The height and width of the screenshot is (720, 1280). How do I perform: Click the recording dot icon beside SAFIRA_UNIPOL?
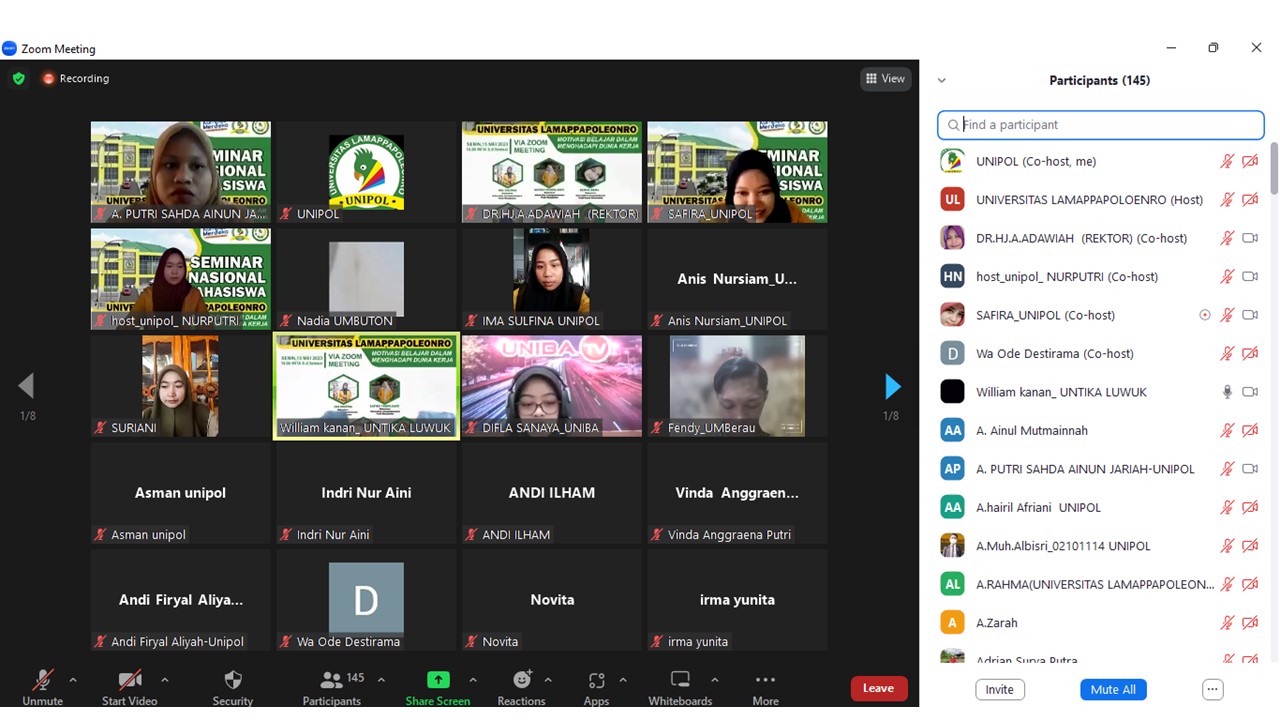click(1205, 315)
